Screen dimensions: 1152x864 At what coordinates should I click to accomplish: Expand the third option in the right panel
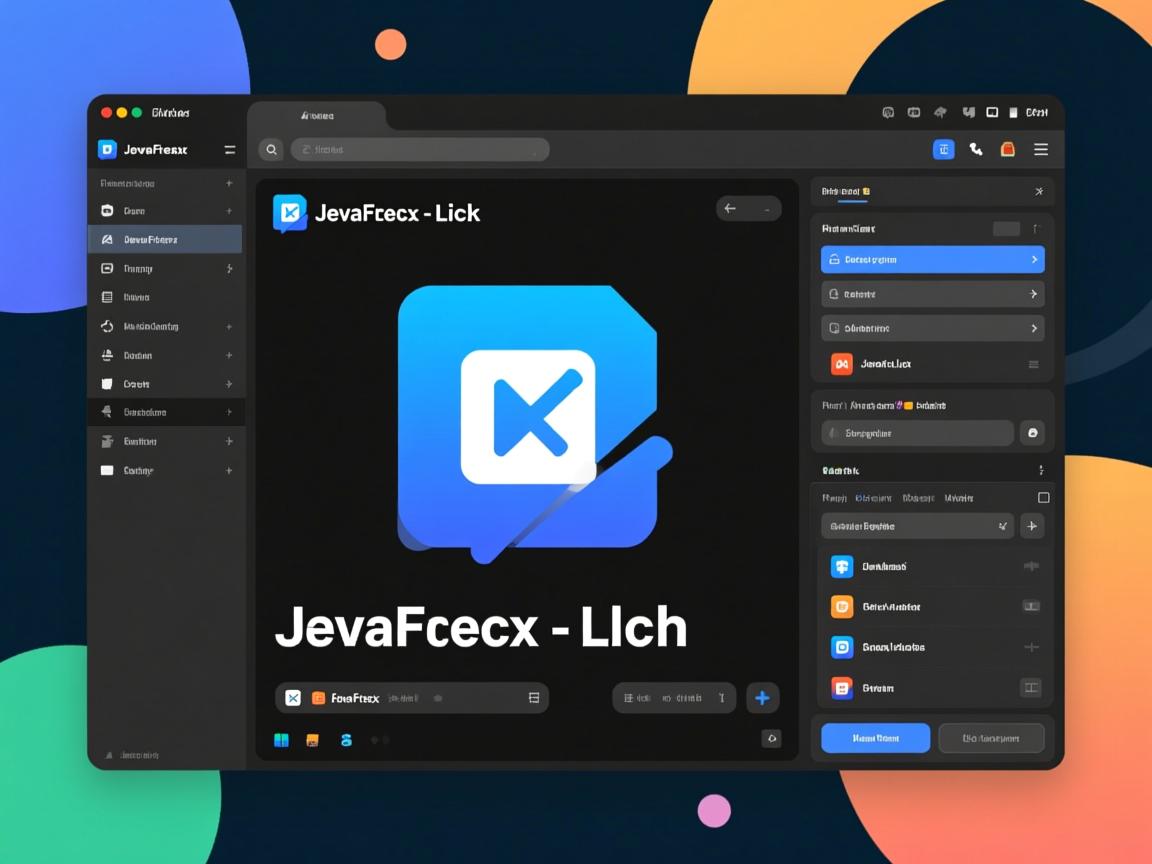click(x=1036, y=327)
